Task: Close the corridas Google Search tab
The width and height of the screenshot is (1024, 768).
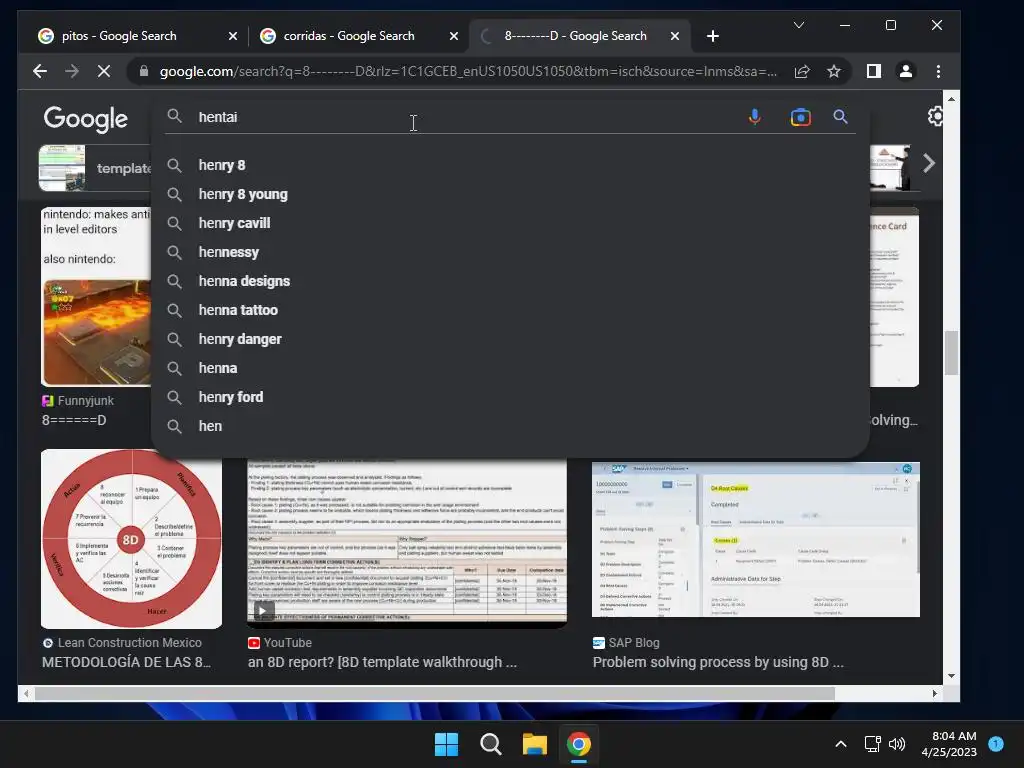Action: click(454, 36)
